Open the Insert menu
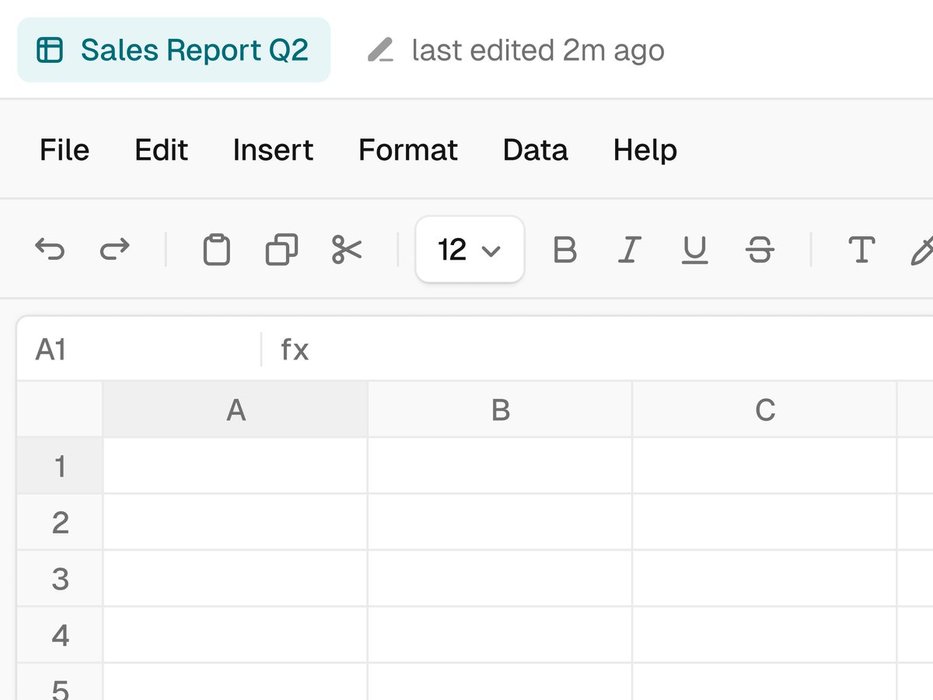This screenshot has width=933, height=700. pyautogui.click(x=273, y=150)
